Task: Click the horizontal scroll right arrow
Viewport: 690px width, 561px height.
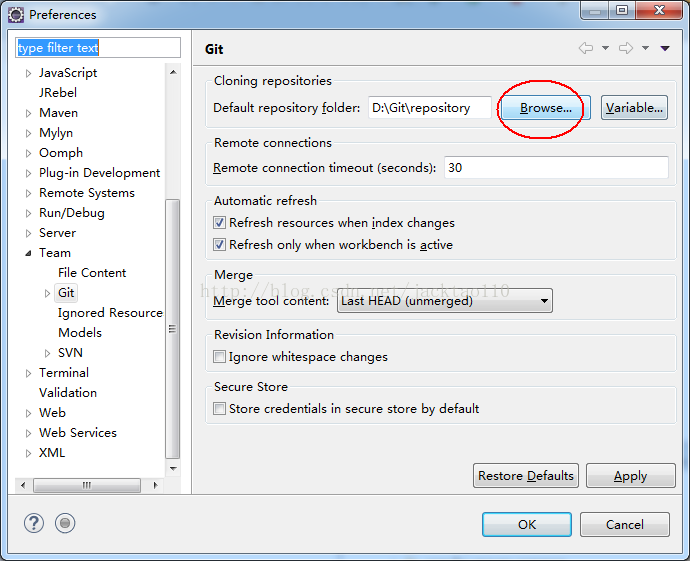Action: [x=155, y=485]
